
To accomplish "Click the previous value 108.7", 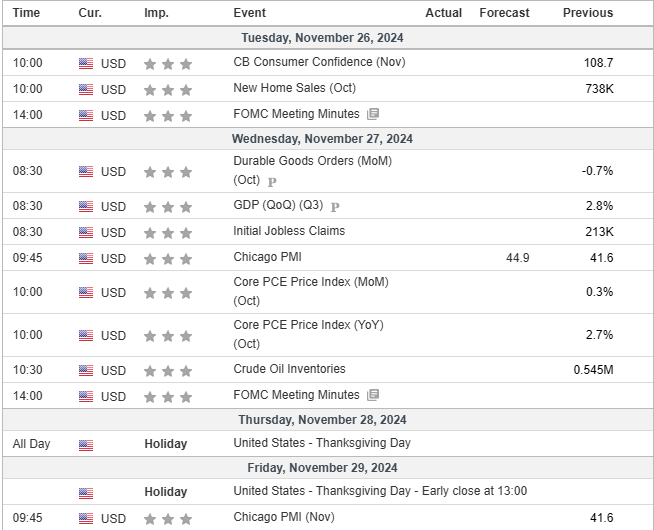I will click(x=599, y=63).
